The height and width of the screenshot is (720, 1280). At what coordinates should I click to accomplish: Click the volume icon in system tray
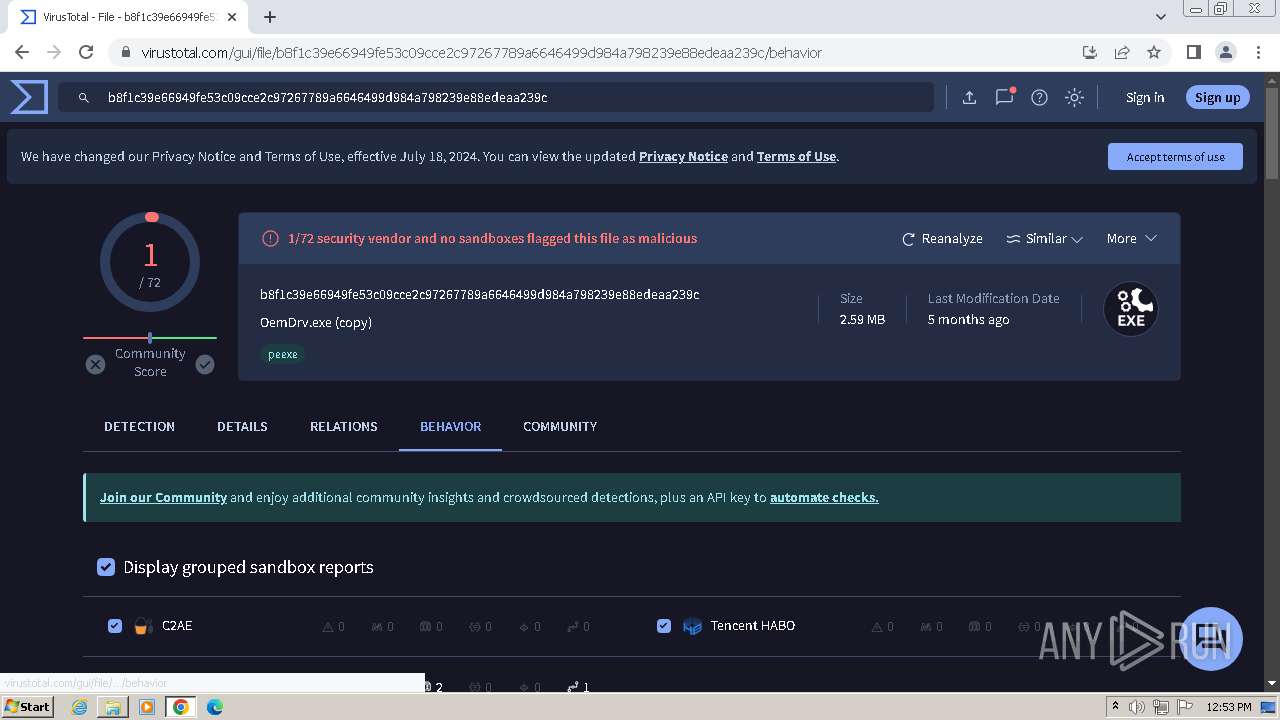coord(1137,707)
